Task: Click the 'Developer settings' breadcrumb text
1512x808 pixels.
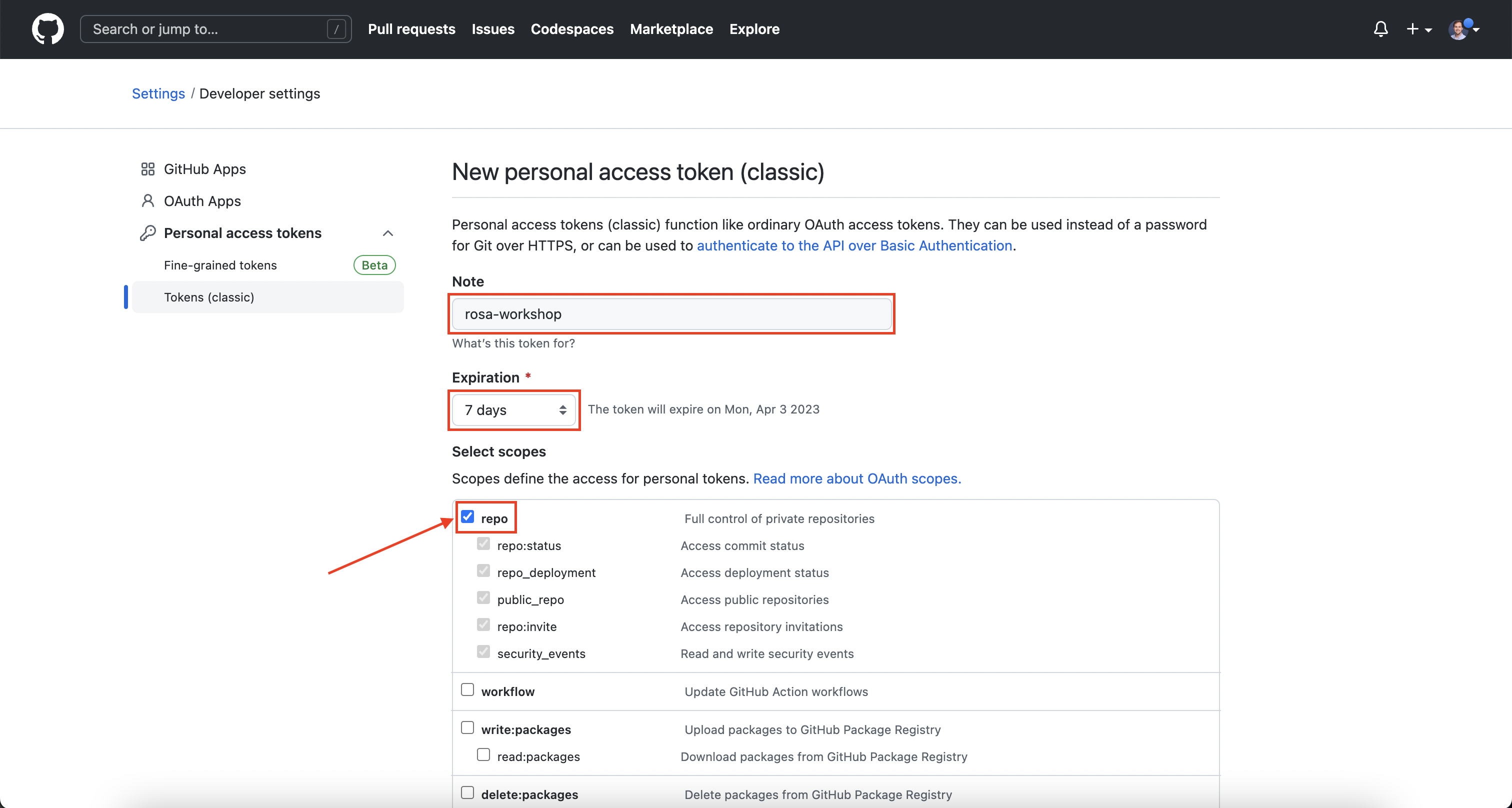Action: (x=259, y=93)
